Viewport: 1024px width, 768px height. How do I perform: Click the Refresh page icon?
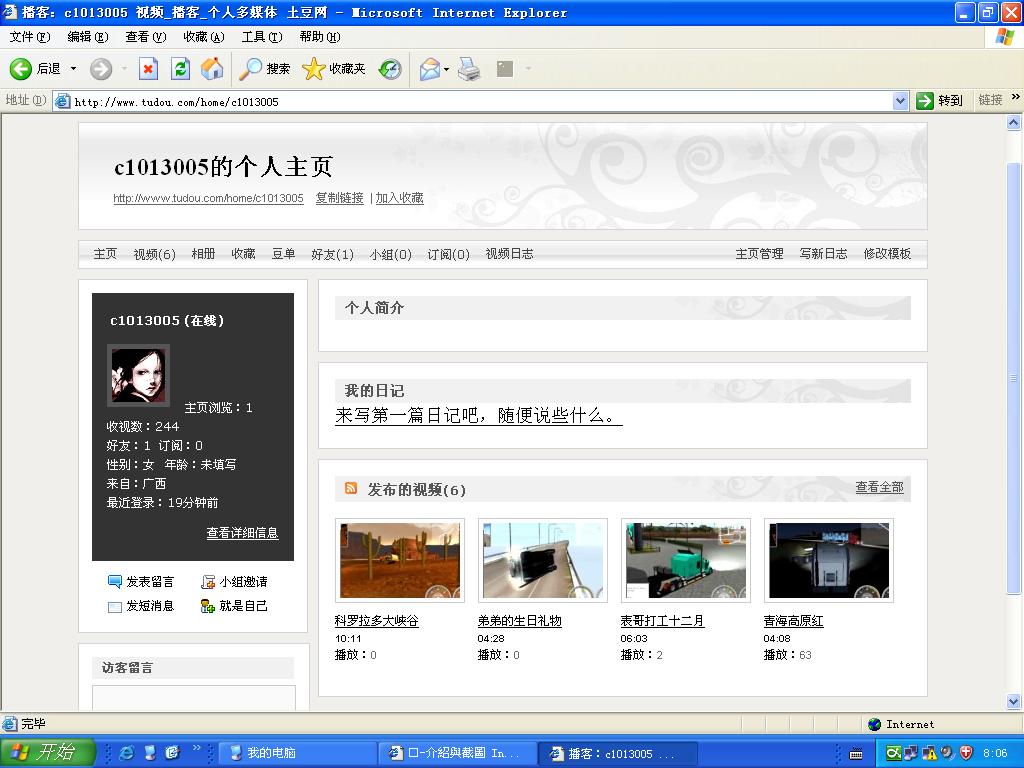pos(180,69)
